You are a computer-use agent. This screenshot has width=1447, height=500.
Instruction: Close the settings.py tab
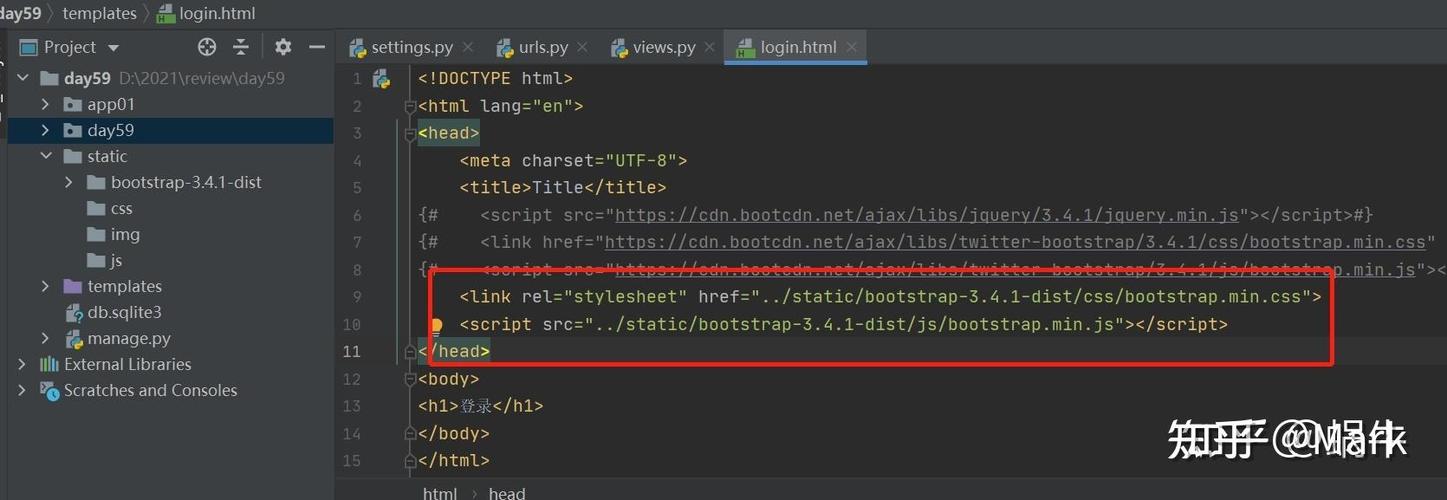click(x=469, y=47)
